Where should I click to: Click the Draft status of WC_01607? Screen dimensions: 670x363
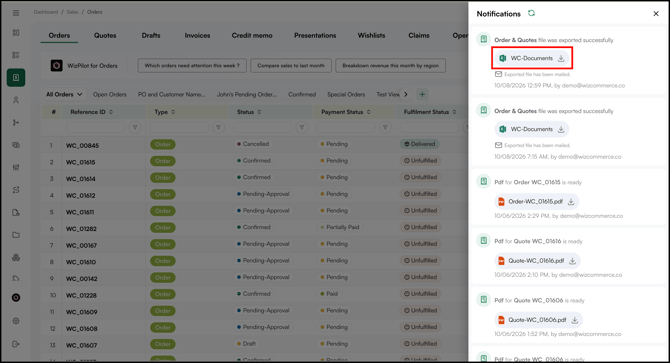click(246, 344)
